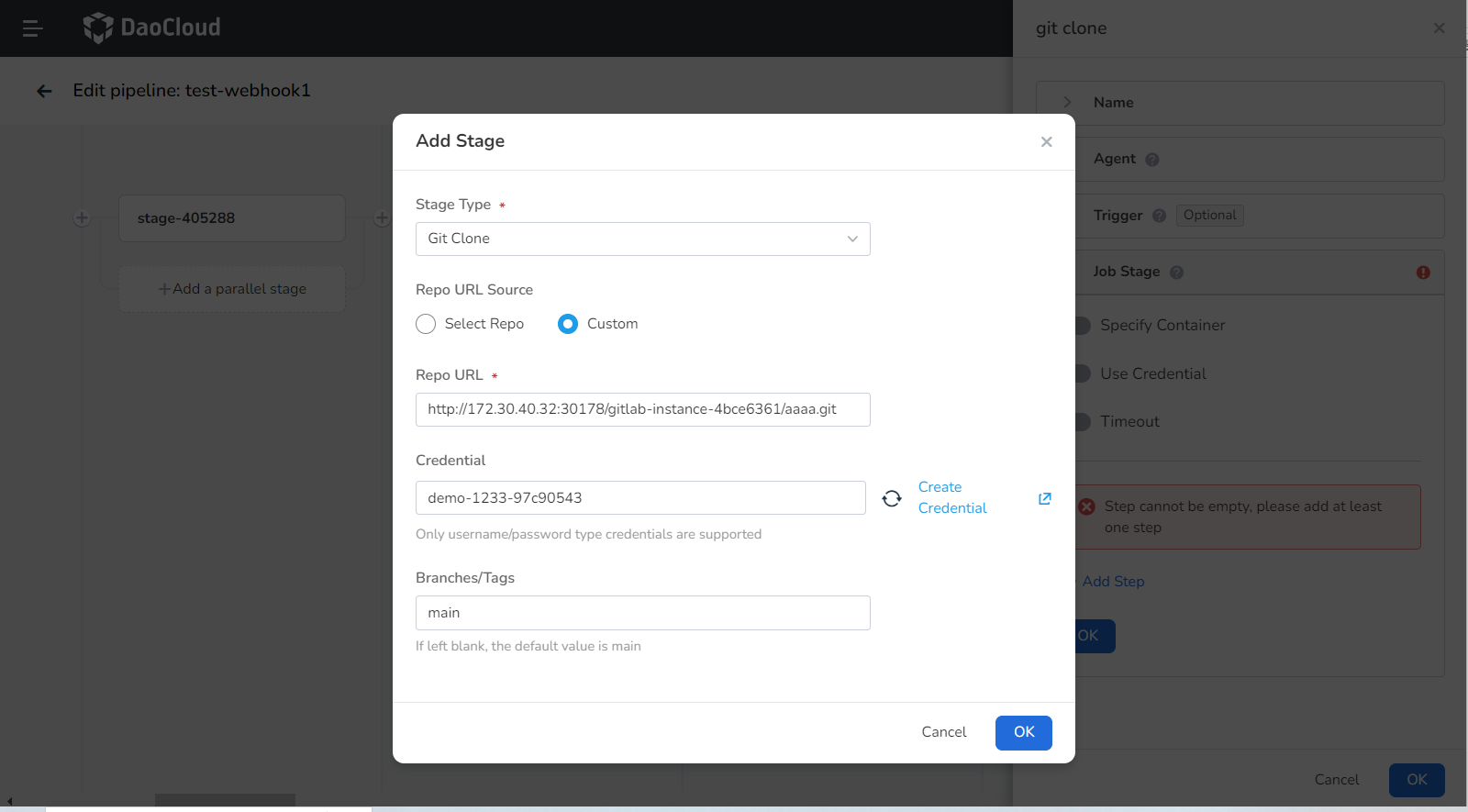This screenshot has height=812, width=1468.
Task: Click the DaoCloud logo
Action: pyautogui.click(x=152, y=28)
